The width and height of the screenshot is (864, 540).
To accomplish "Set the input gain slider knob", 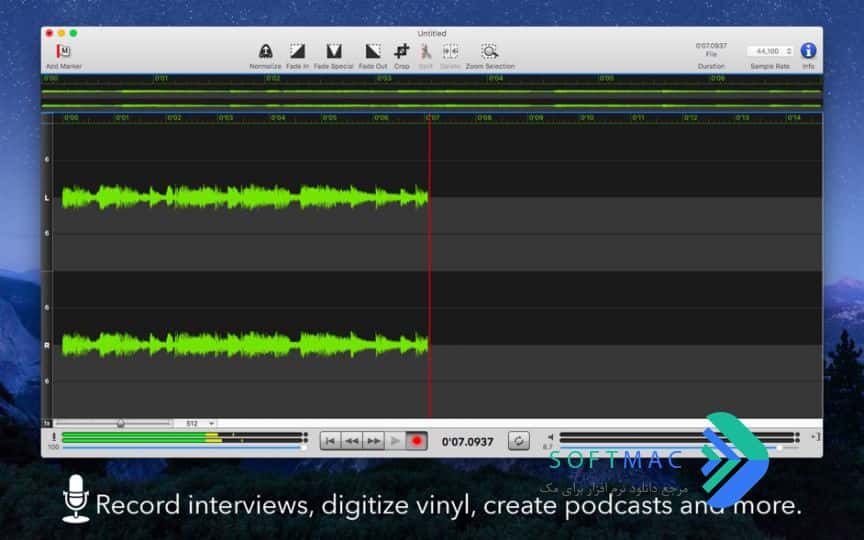I will (303, 447).
